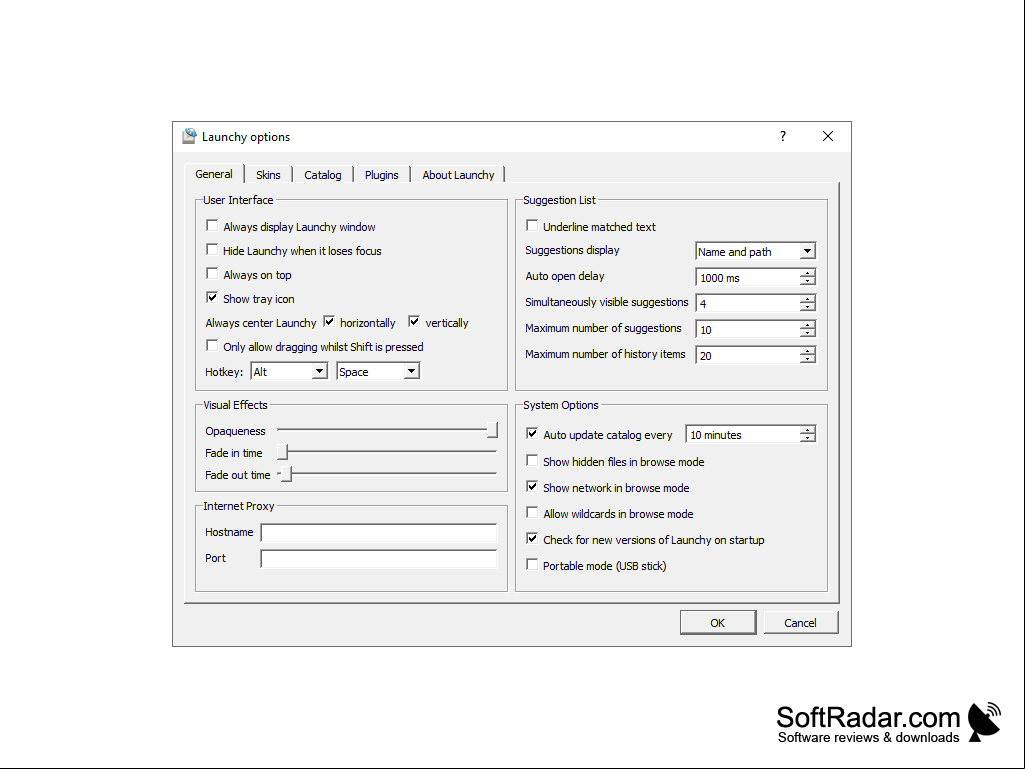This screenshot has height=769, width=1025.
Task: Close the Launchy options dialog
Action: point(828,136)
